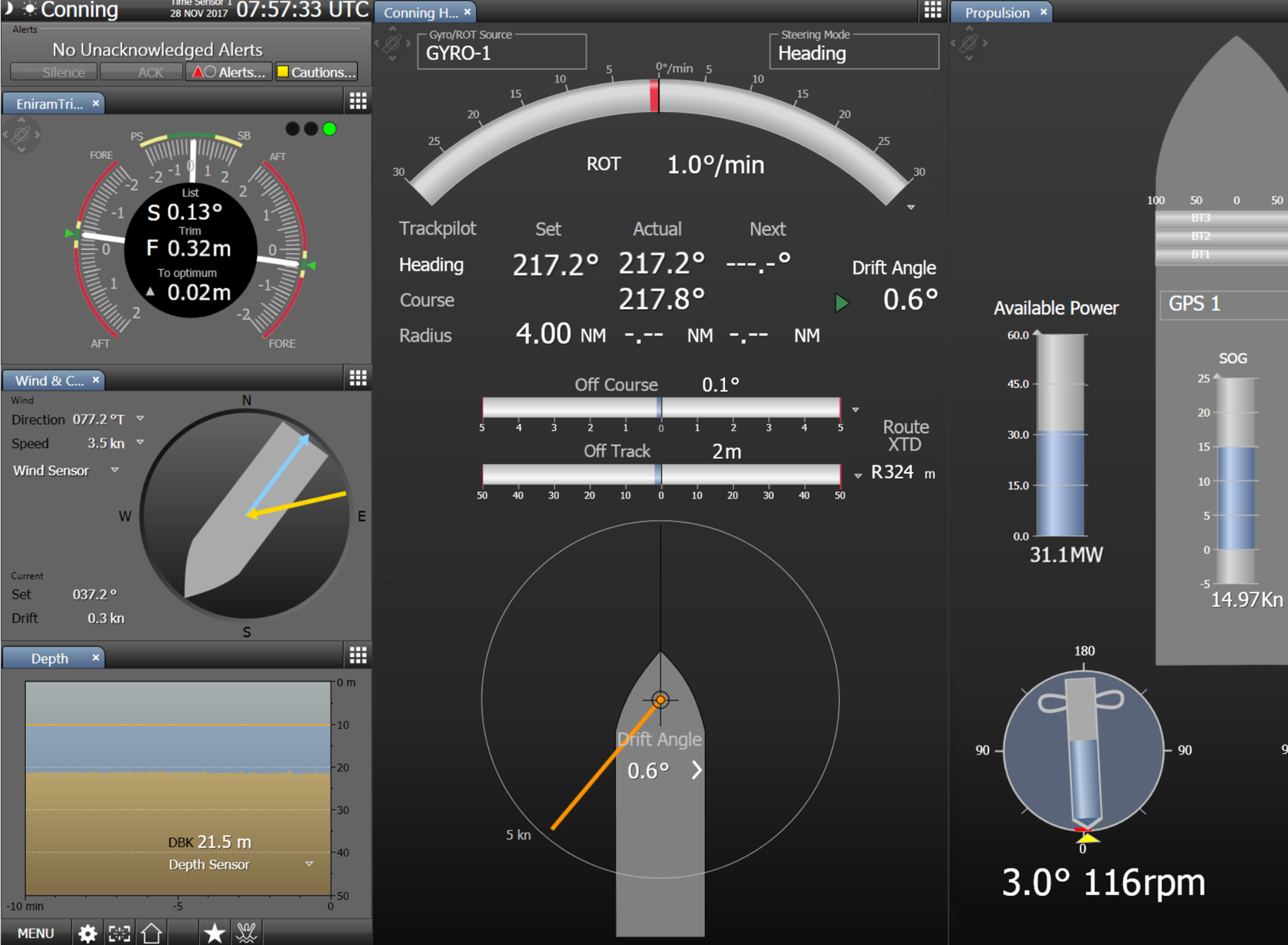Select the EniramTri... tab
The image size is (1288, 945).
[49, 104]
